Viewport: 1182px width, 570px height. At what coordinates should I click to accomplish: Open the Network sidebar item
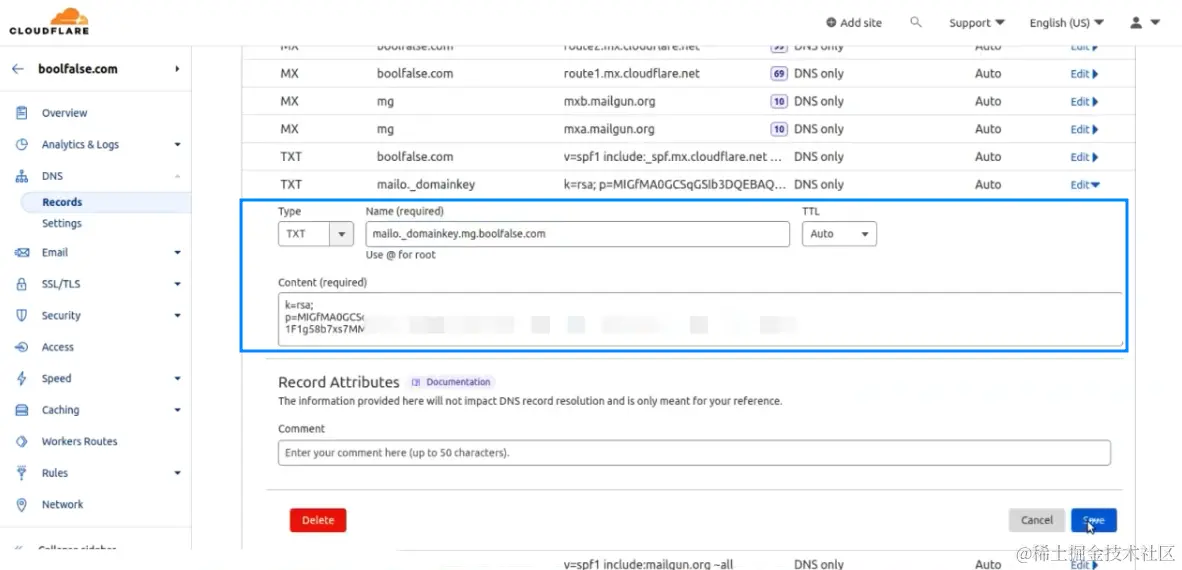[x=63, y=504]
